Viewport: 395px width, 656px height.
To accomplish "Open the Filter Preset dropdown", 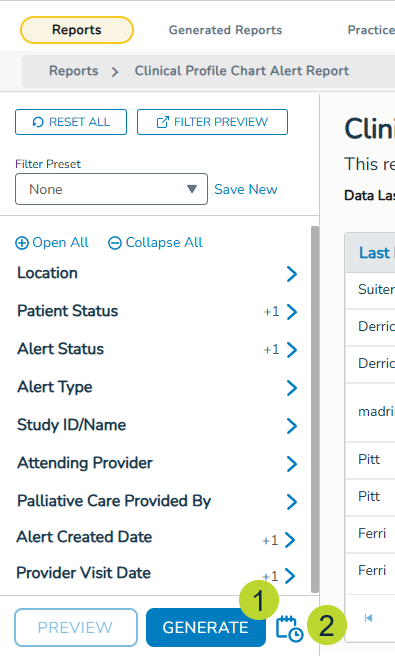I will click(x=111, y=189).
